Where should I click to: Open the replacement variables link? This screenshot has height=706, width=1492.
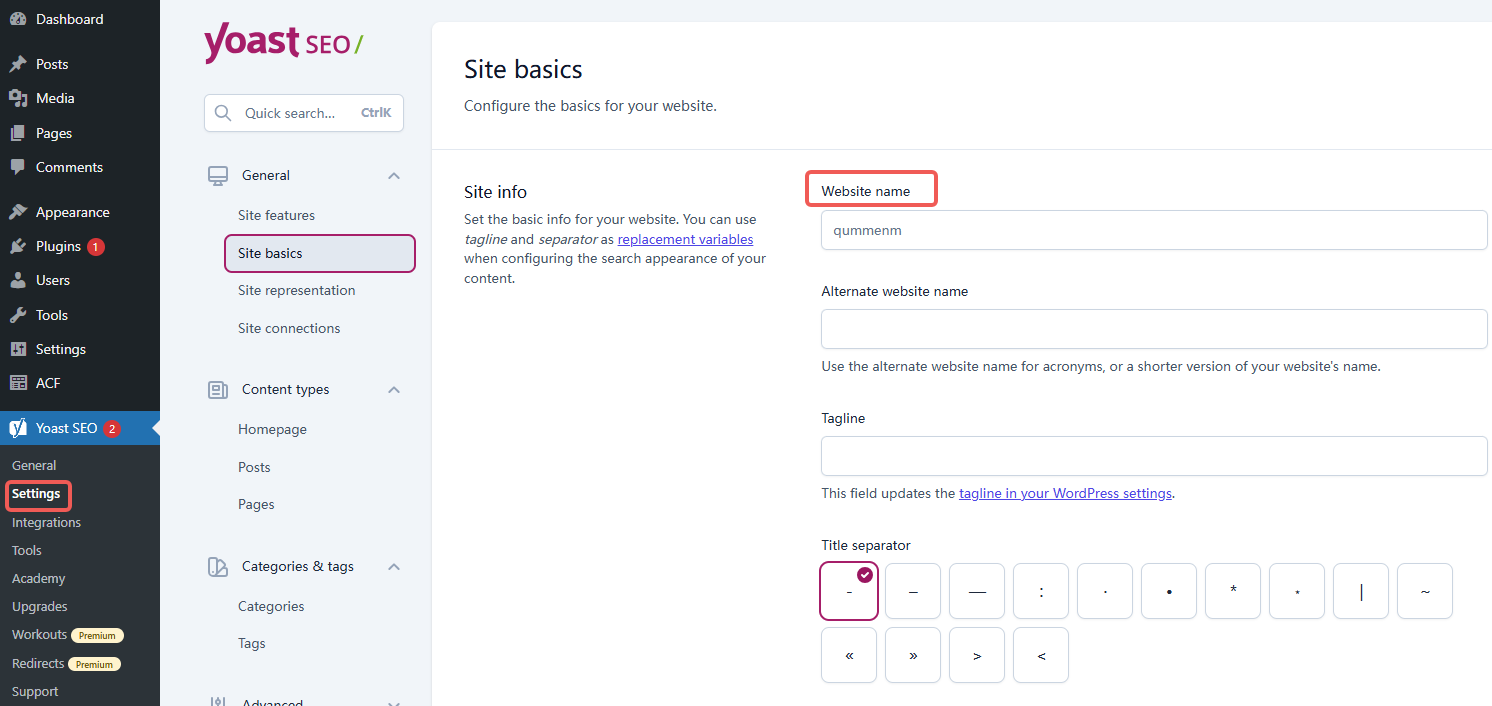(685, 239)
